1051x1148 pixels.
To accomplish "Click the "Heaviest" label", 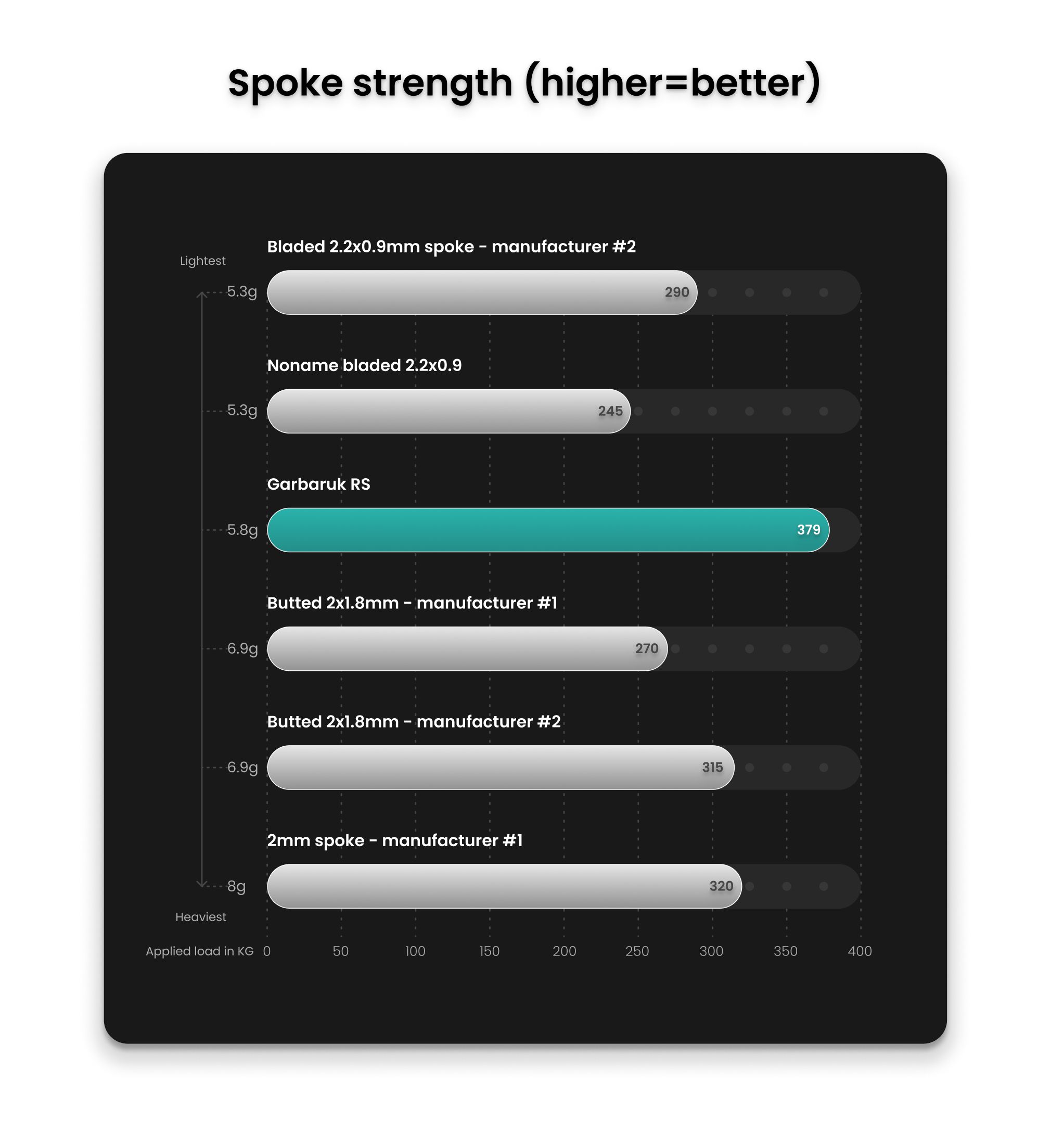I will (200, 917).
